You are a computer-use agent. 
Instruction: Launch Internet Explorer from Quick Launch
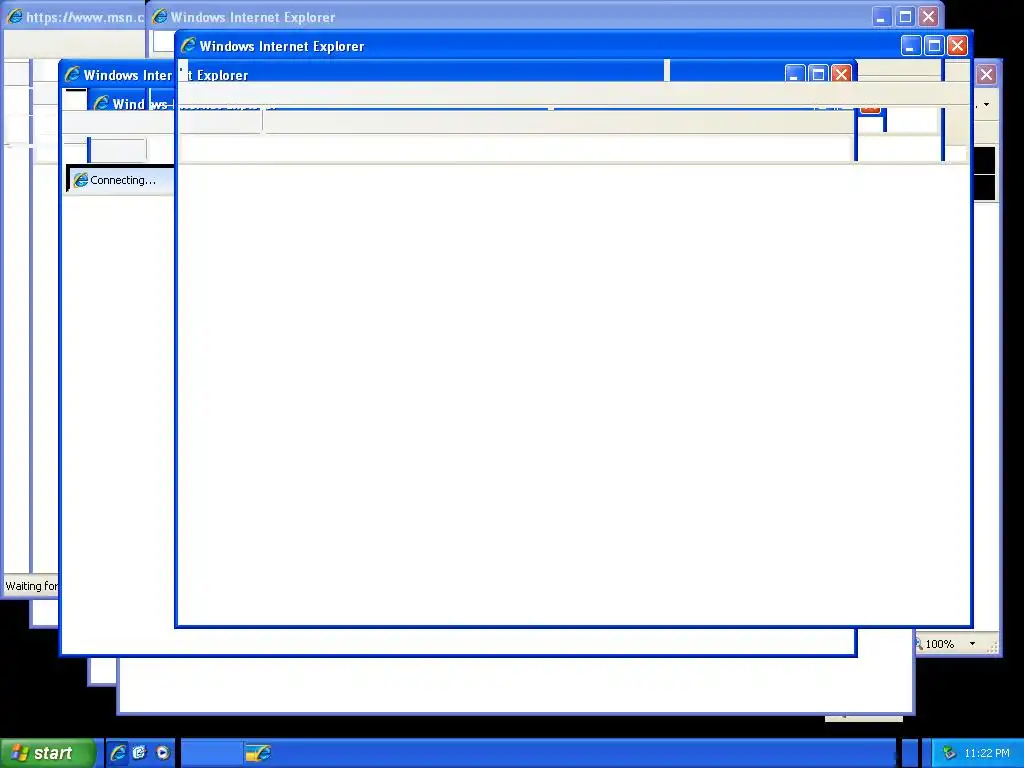coord(118,753)
